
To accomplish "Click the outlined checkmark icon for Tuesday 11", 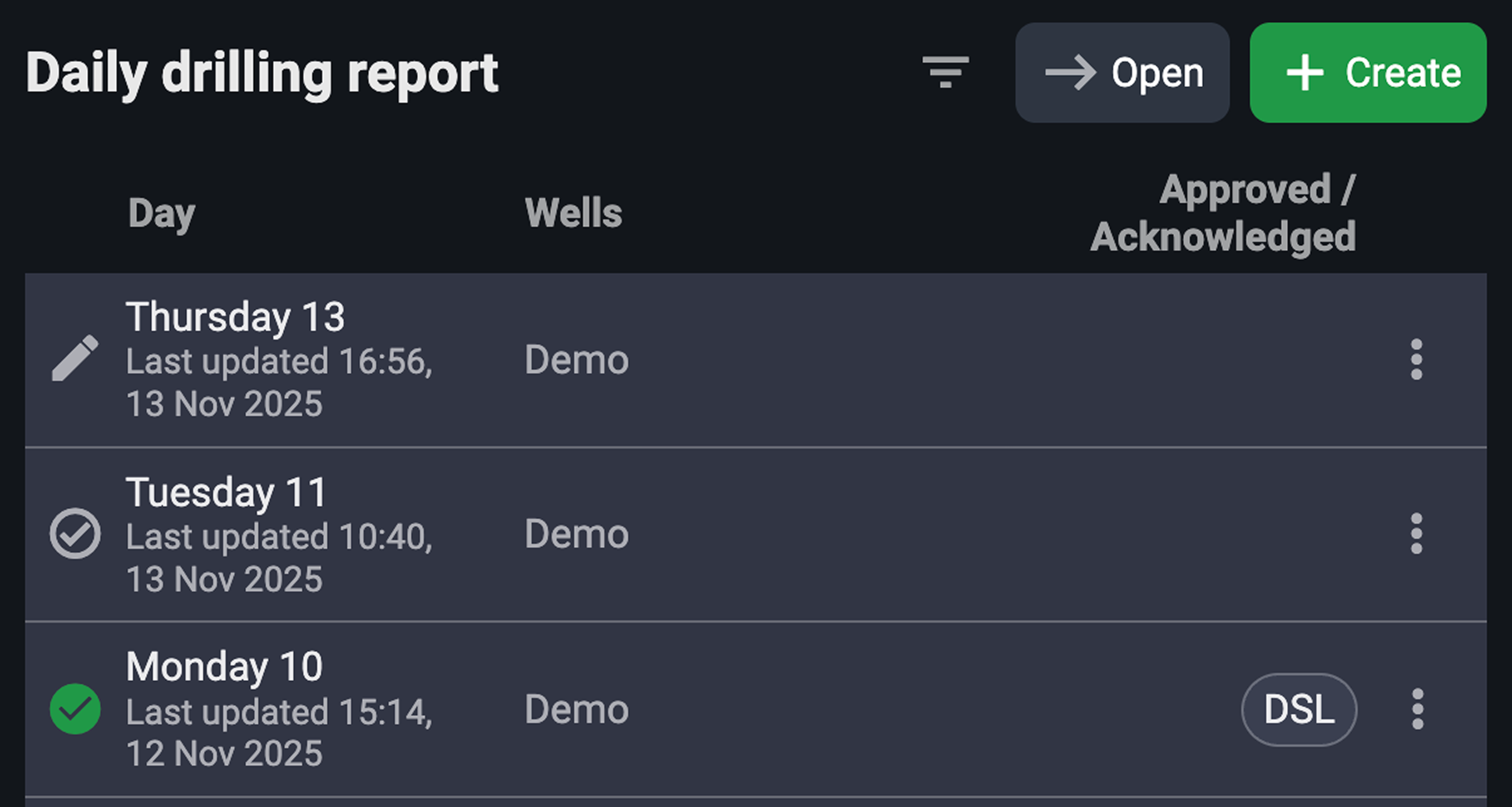I will pos(75,533).
